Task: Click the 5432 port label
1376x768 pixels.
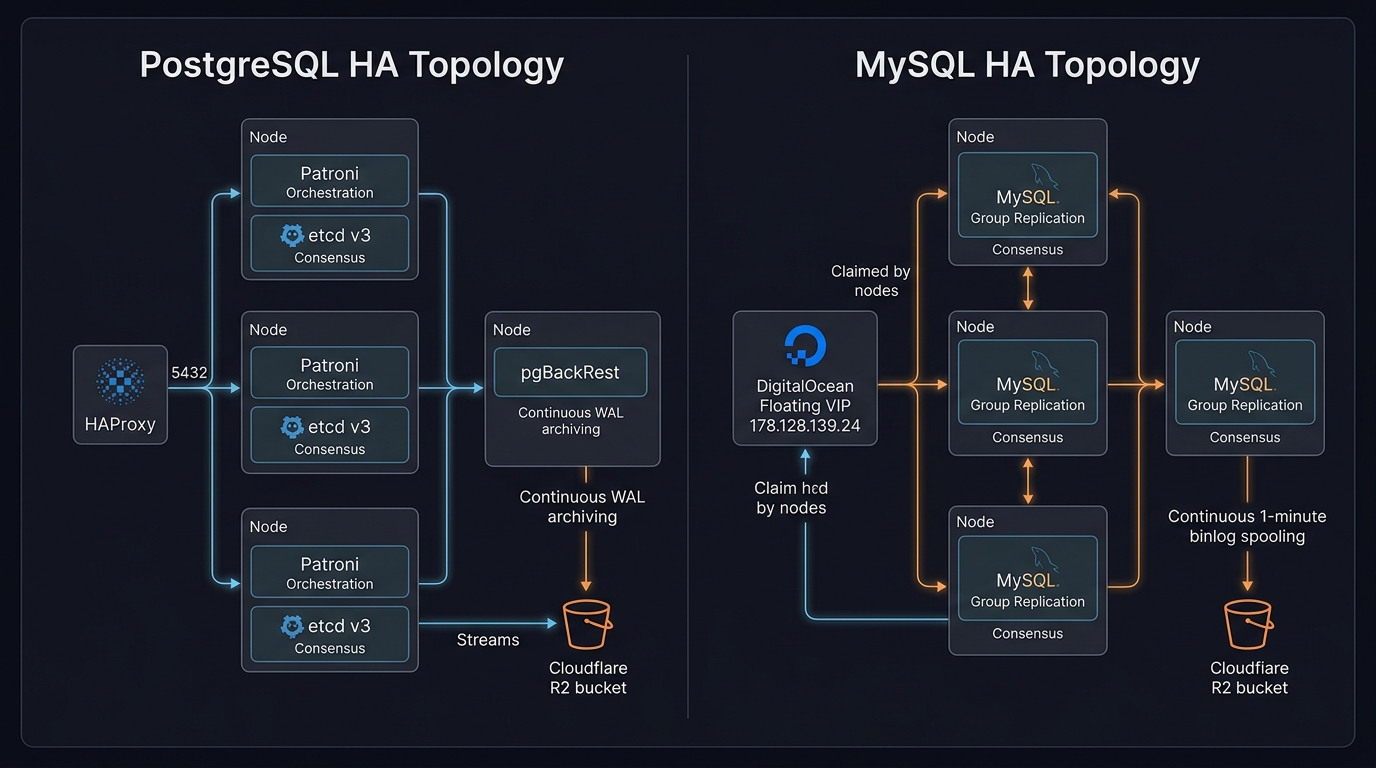Action: coord(189,372)
